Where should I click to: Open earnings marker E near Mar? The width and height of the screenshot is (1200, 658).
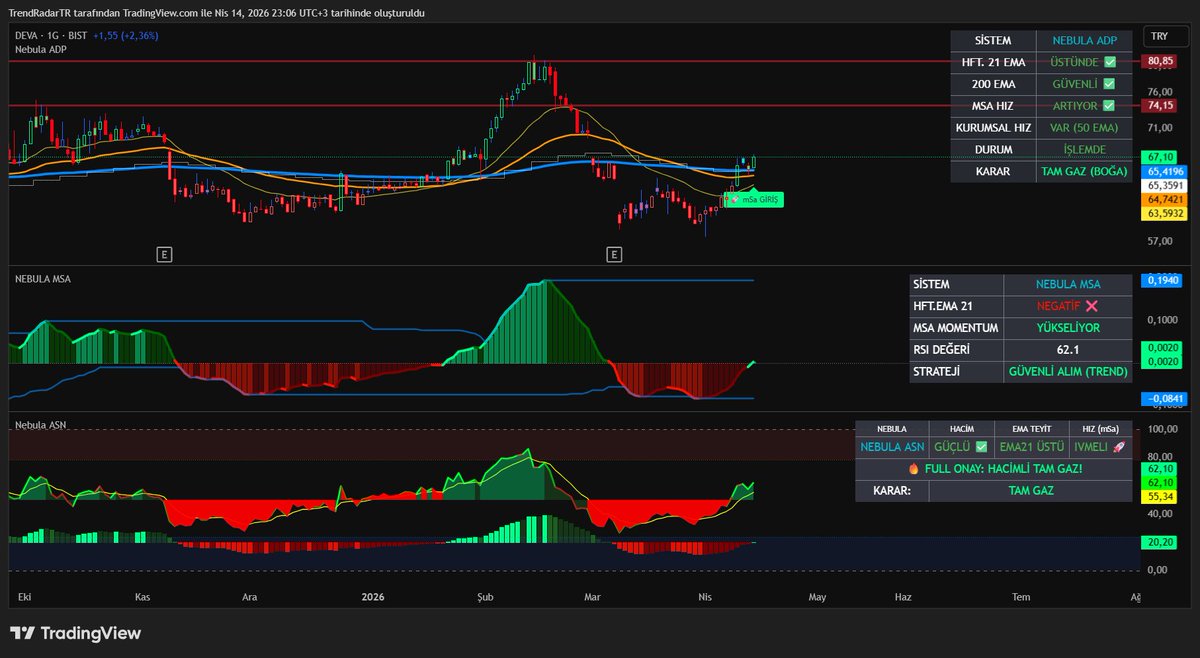click(x=613, y=255)
